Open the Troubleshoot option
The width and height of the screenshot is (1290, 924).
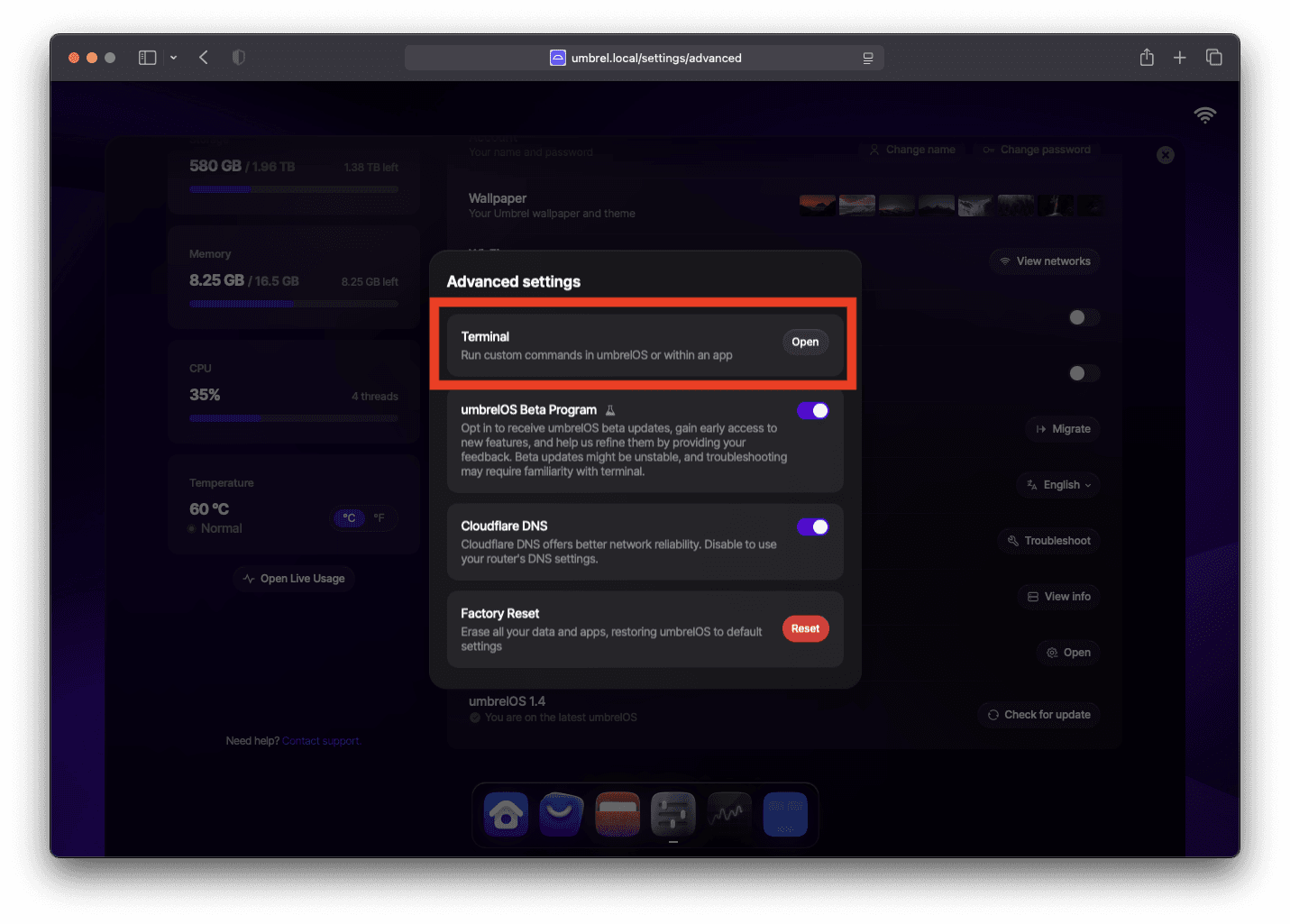click(x=1048, y=541)
